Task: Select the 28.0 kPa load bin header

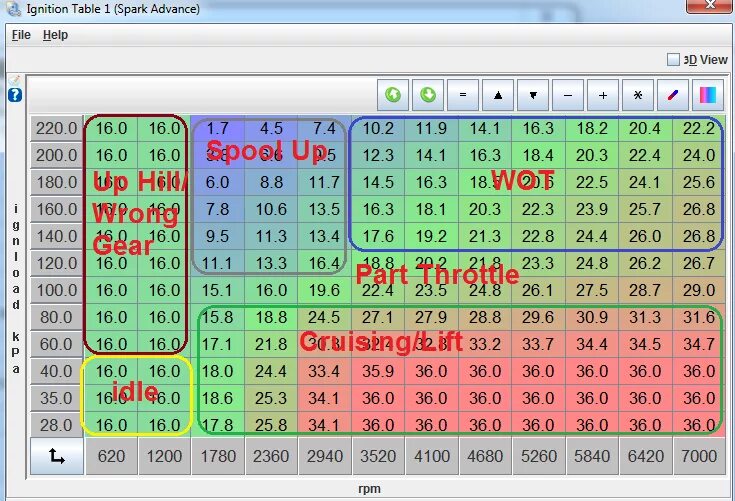Action: pyautogui.click(x=56, y=425)
